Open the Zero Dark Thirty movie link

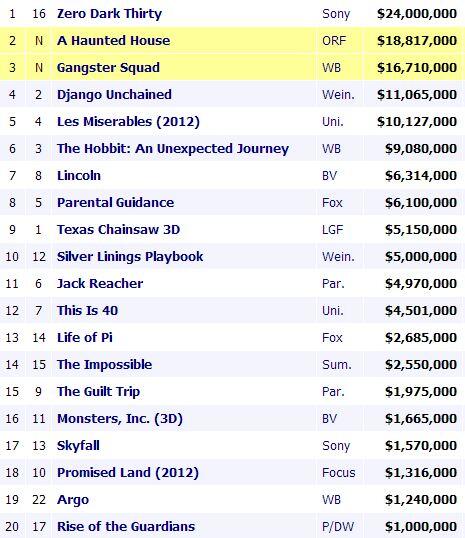pyautogui.click(x=109, y=14)
